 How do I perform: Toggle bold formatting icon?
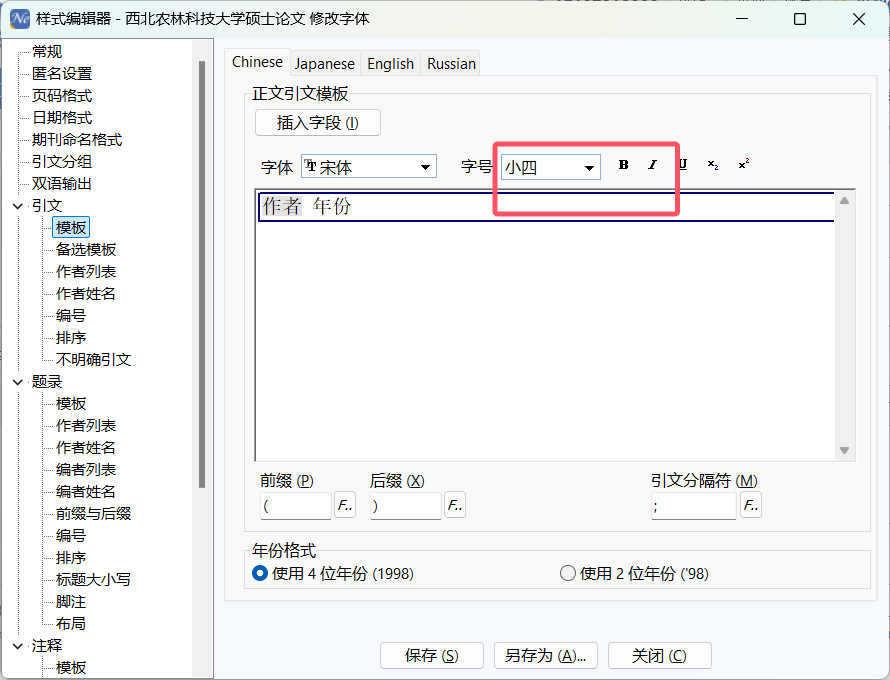(623, 165)
